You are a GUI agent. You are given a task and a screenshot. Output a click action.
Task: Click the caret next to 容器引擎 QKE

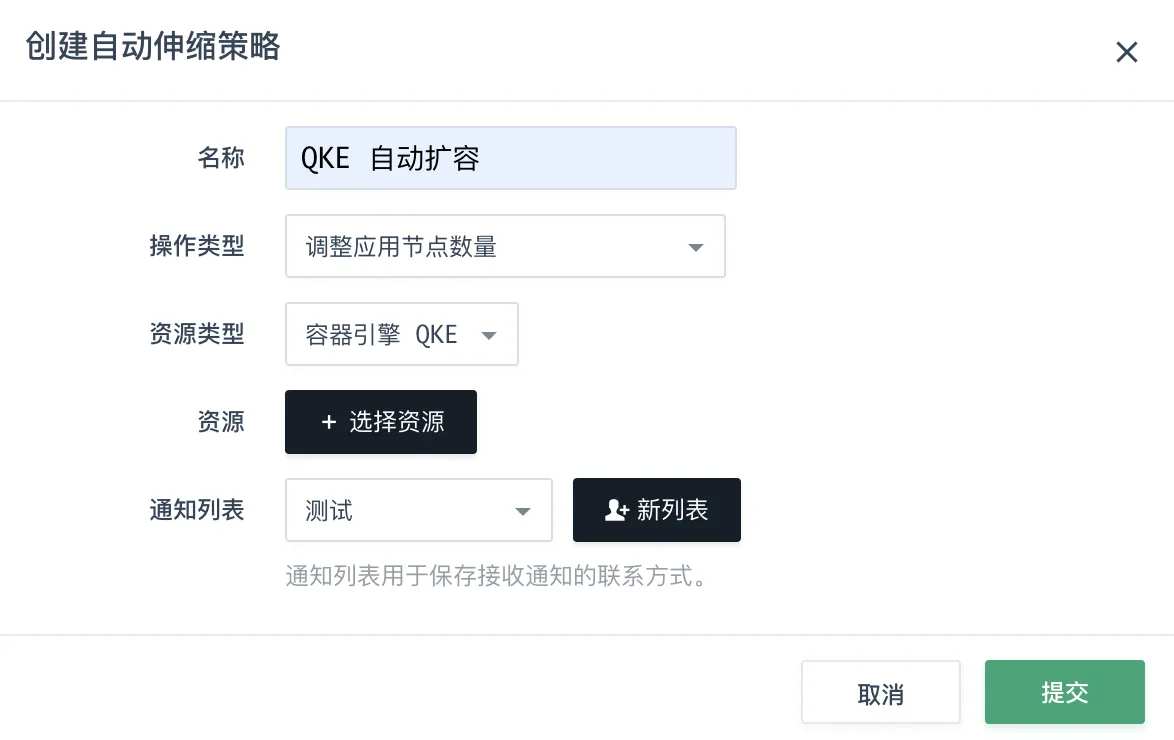(489, 336)
